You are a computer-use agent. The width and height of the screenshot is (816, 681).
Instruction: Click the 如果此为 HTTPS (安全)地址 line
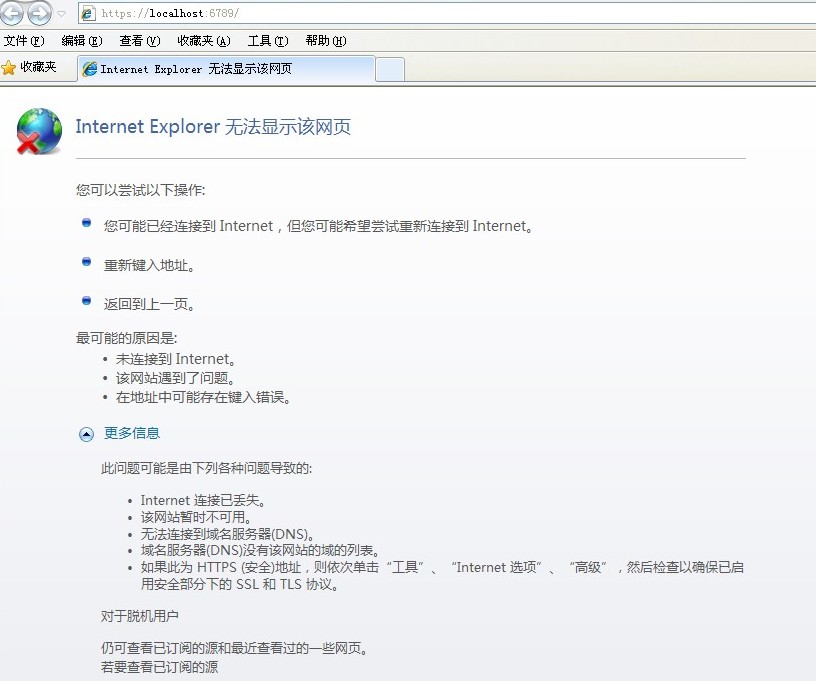pos(442,575)
